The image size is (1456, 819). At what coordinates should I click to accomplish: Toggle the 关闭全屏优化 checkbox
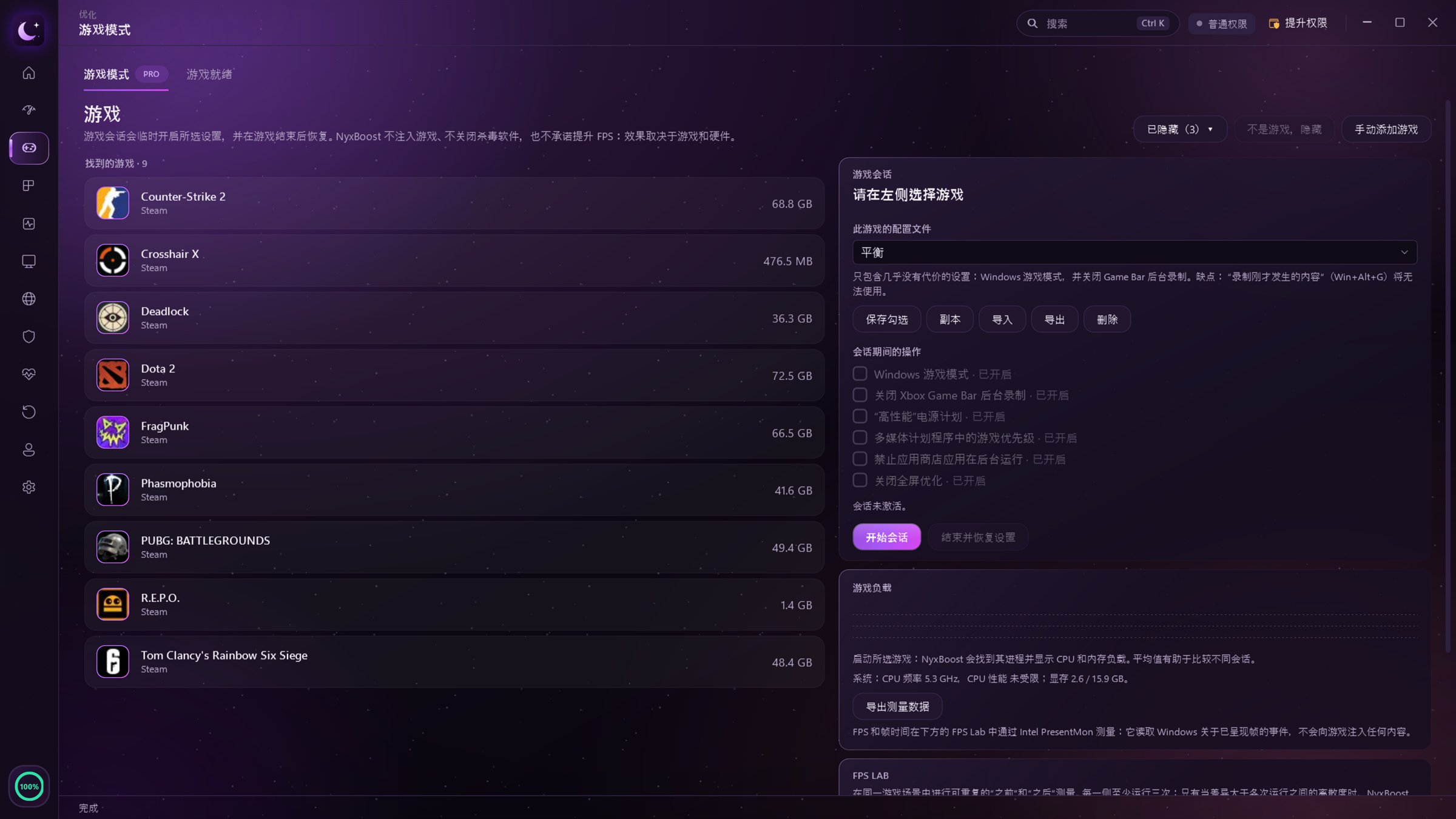pyautogui.click(x=860, y=480)
